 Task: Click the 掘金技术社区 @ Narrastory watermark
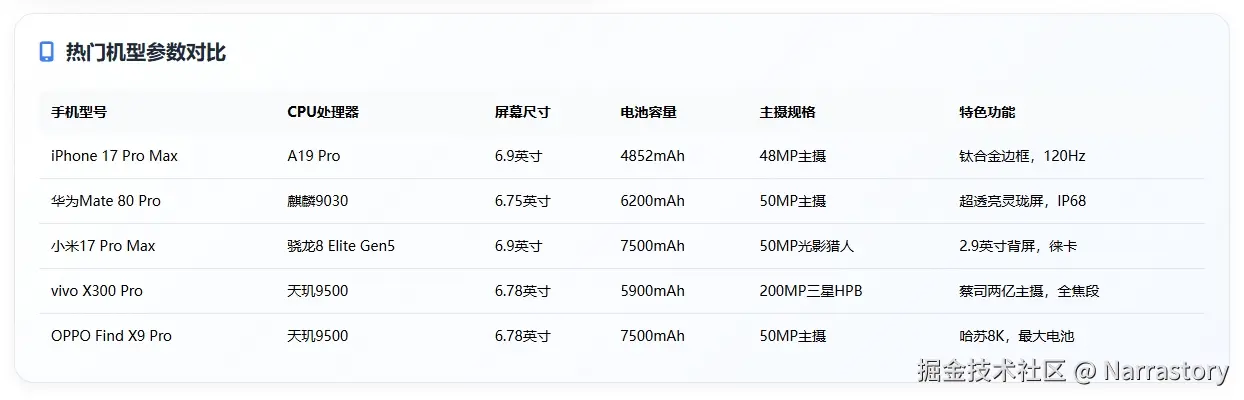click(1072, 372)
